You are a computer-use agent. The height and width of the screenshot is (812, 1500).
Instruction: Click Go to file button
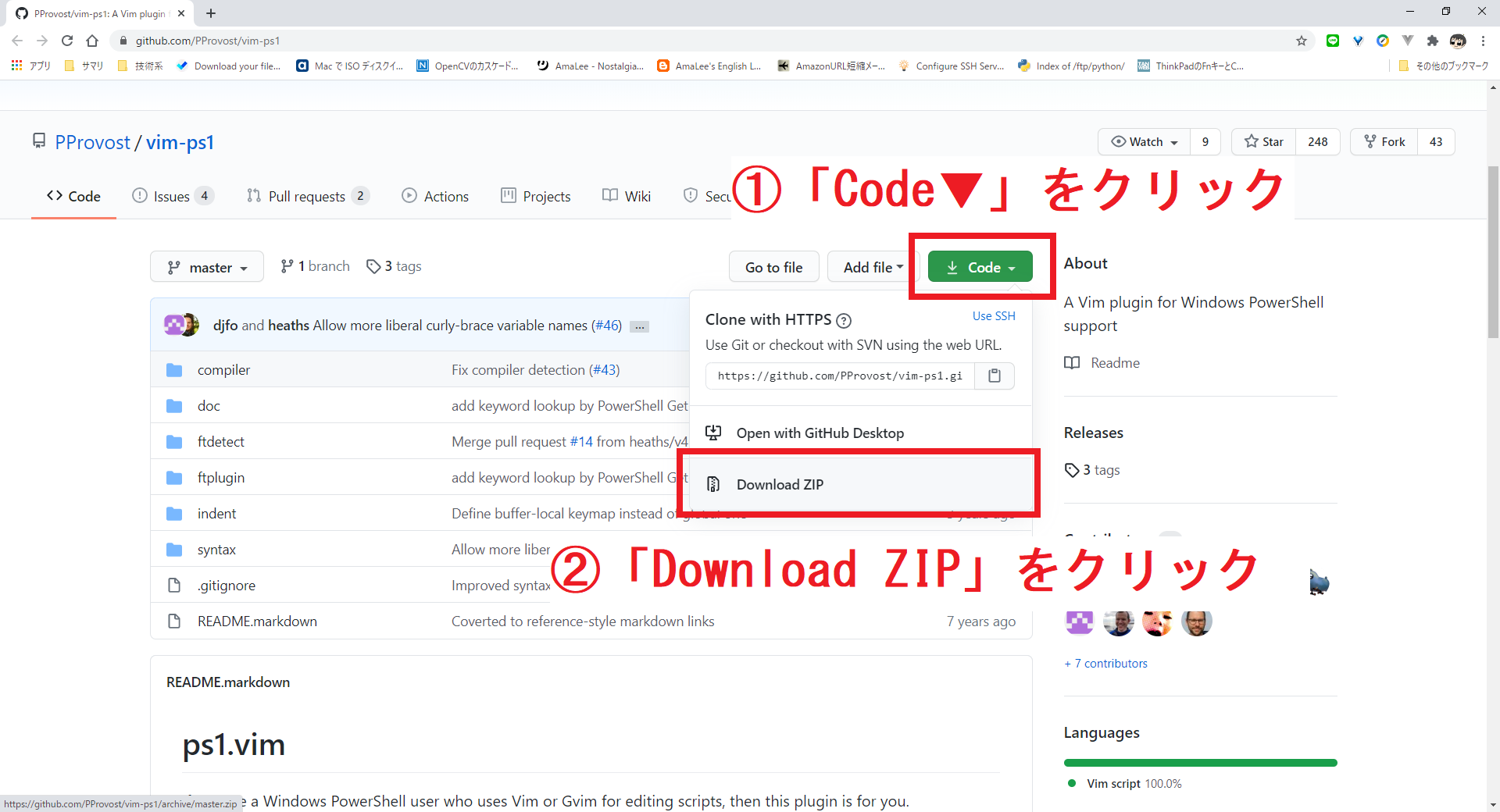(x=773, y=267)
